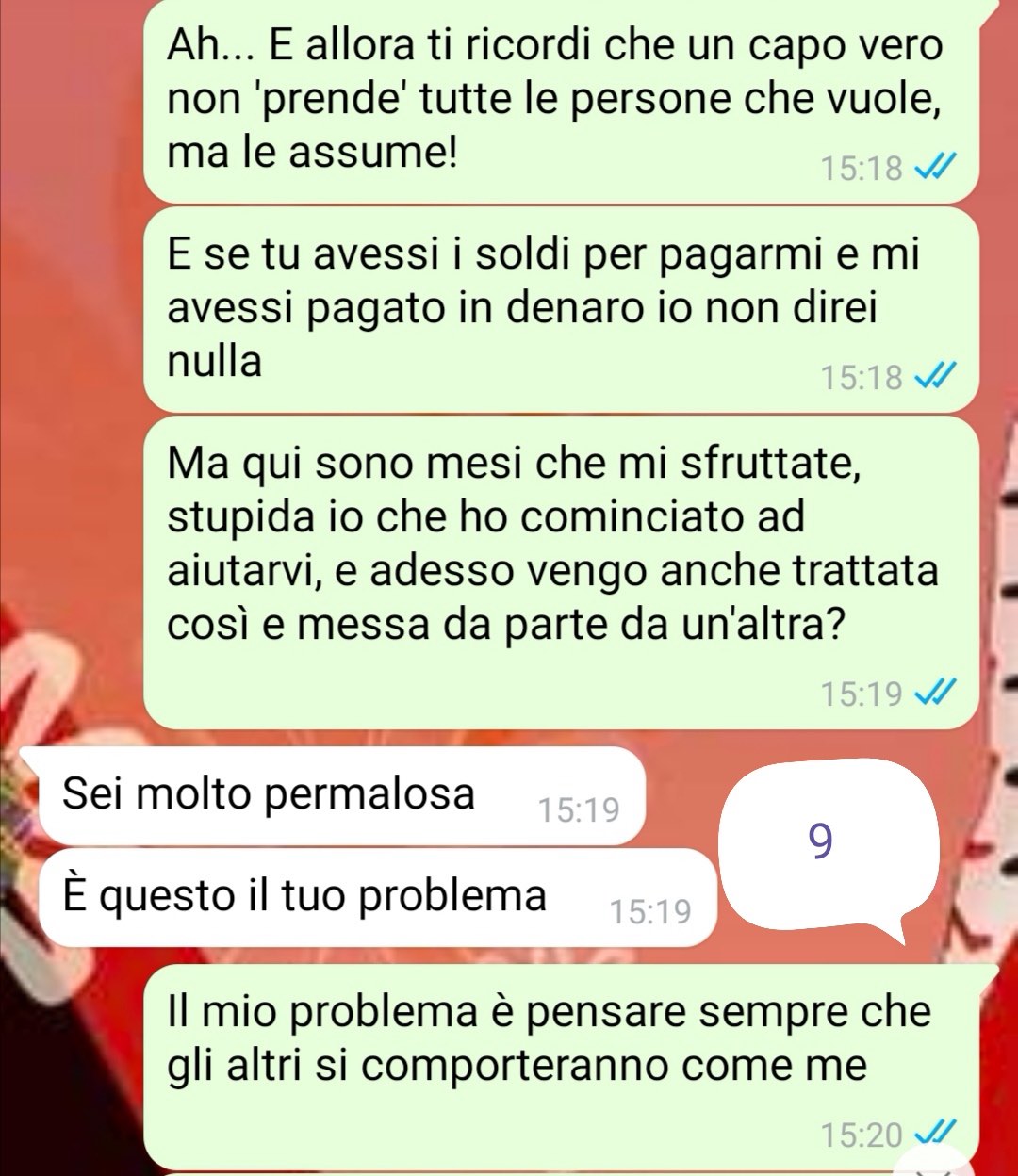Tap the 15:20 timestamp on the last message
Image resolution: width=1018 pixels, height=1176 pixels.
click(862, 1135)
